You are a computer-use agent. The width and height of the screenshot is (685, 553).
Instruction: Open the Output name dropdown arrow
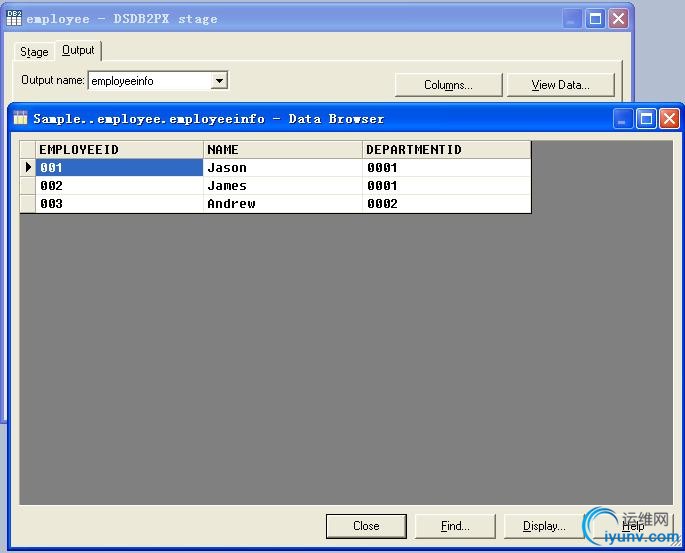tap(219, 81)
